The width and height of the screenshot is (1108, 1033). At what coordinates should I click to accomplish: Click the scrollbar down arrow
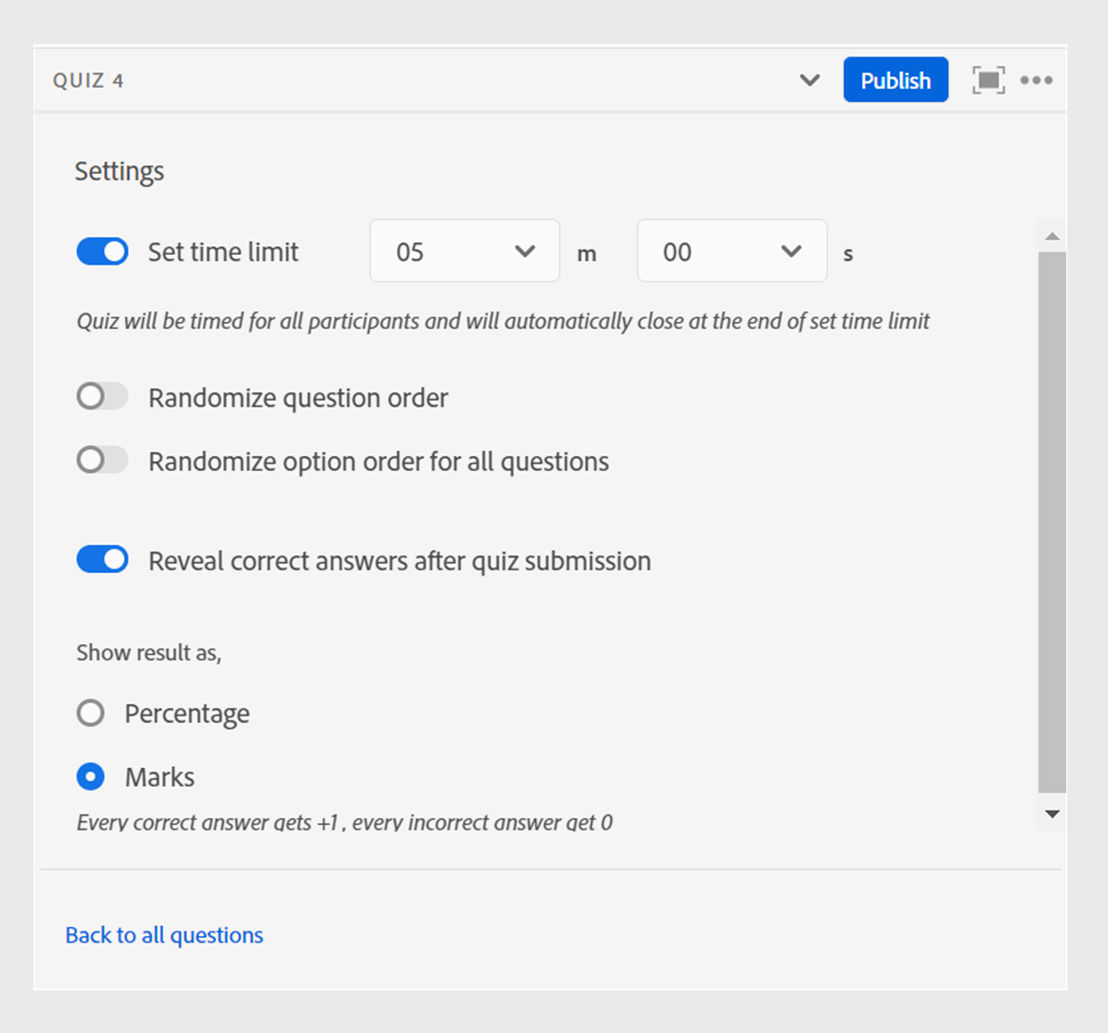tap(1051, 814)
